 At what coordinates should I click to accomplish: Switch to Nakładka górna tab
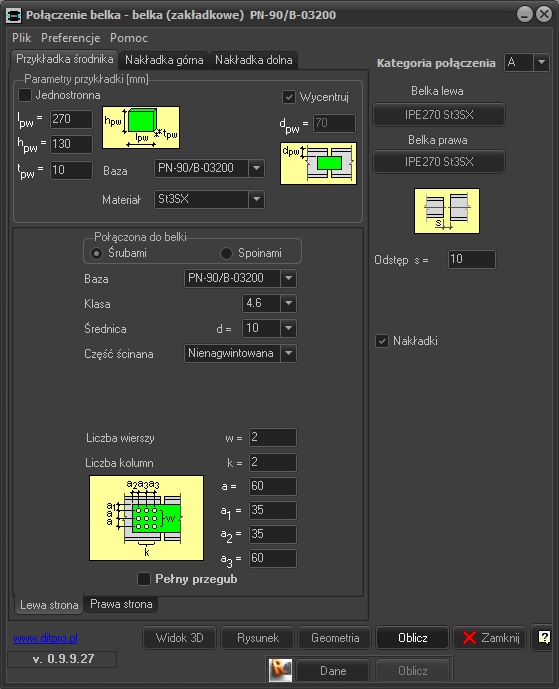click(164, 60)
